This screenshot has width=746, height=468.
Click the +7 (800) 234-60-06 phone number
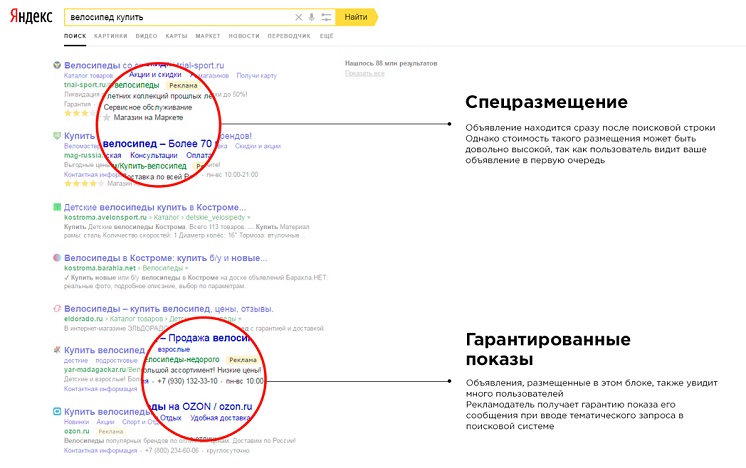[x=172, y=450]
